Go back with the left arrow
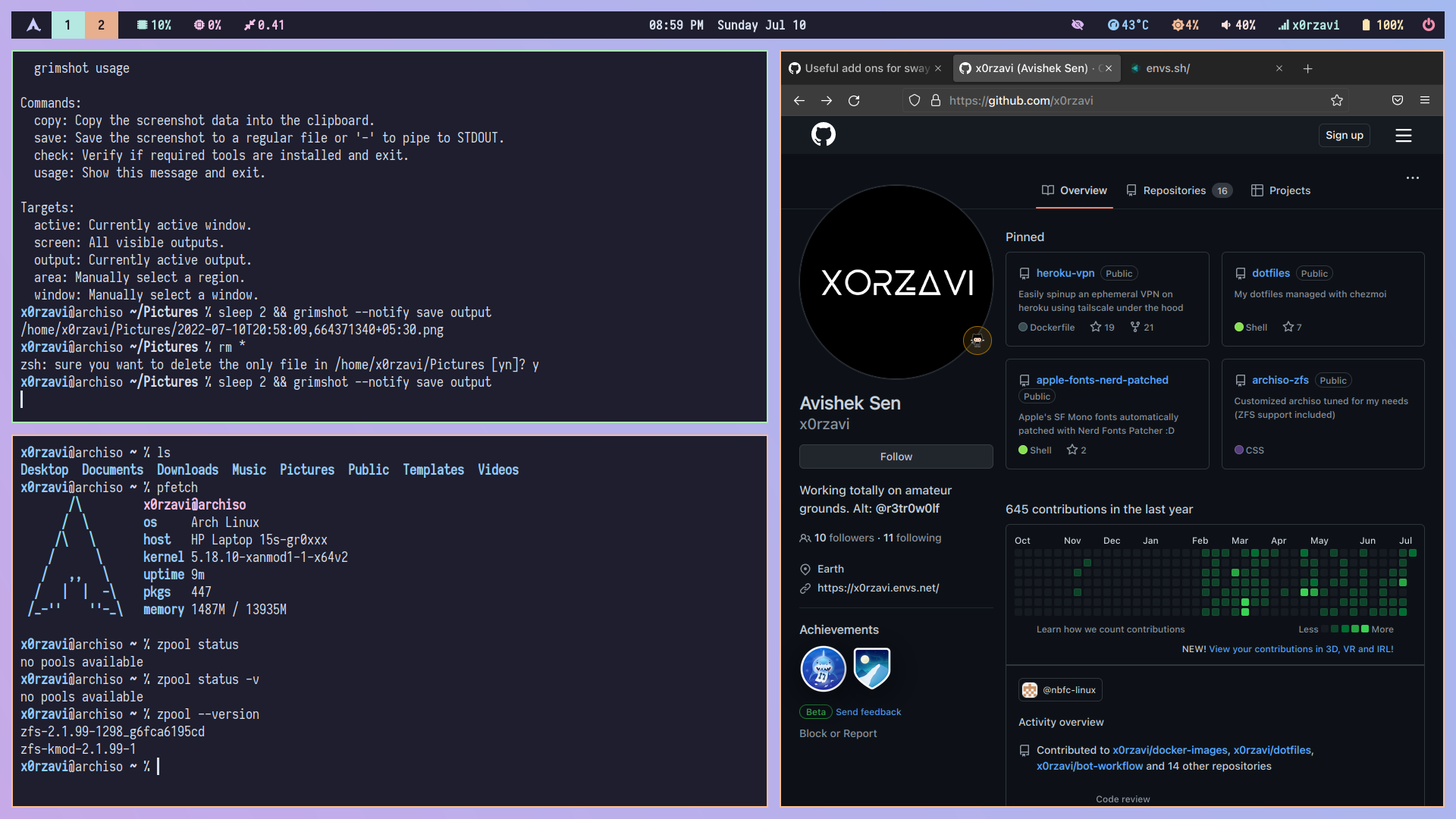The height and width of the screenshot is (819, 1456). (x=799, y=101)
